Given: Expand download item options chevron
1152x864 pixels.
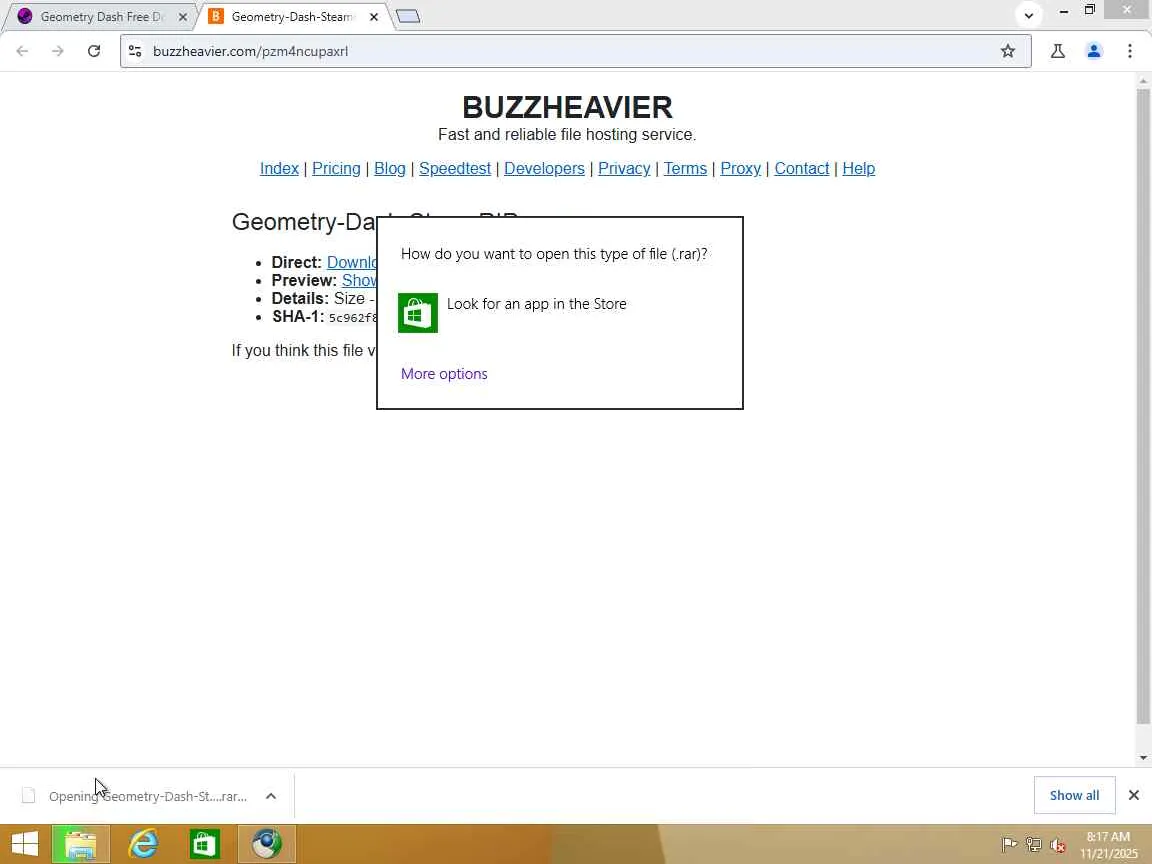Looking at the screenshot, I should (270, 796).
